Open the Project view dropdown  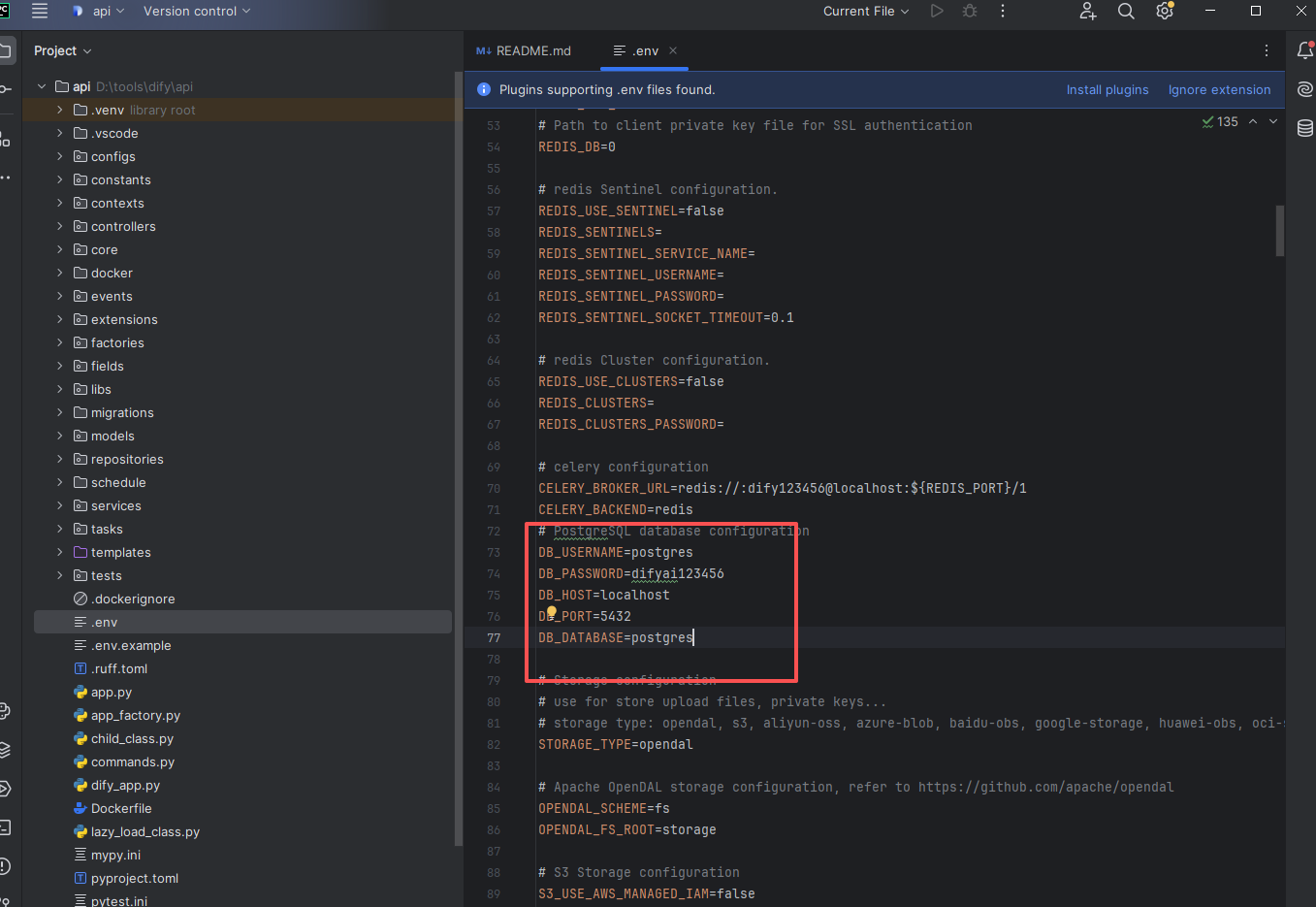point(62,50)
